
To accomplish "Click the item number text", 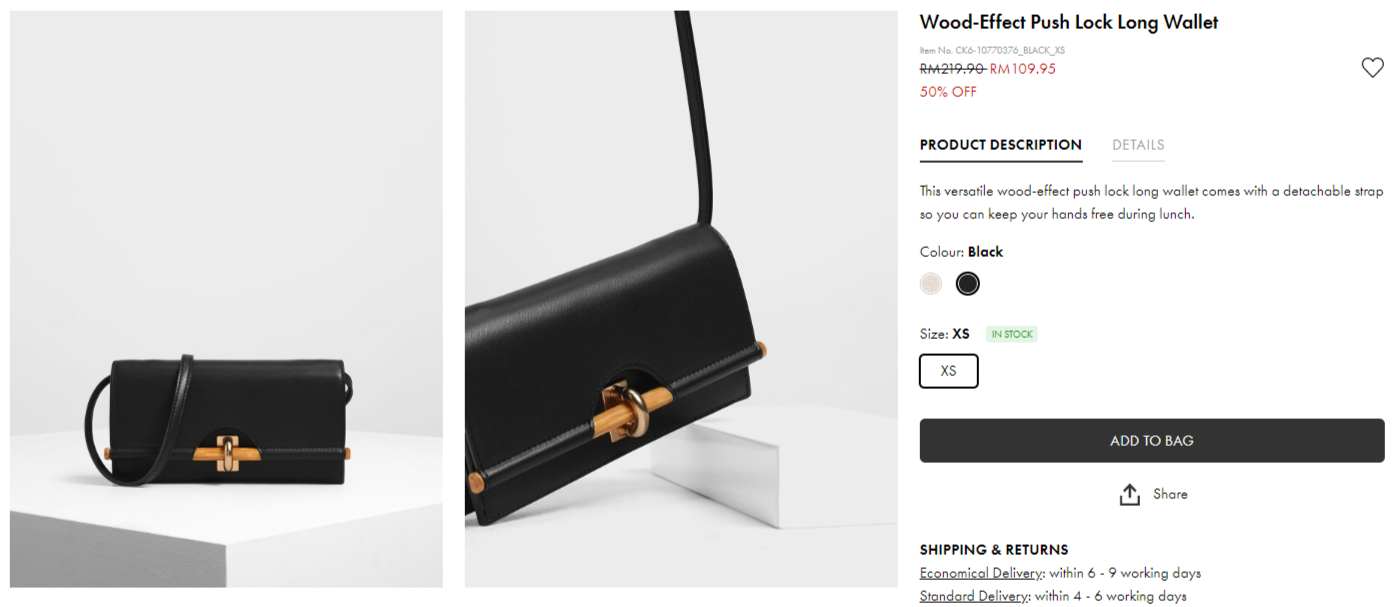I will [991, 50].
